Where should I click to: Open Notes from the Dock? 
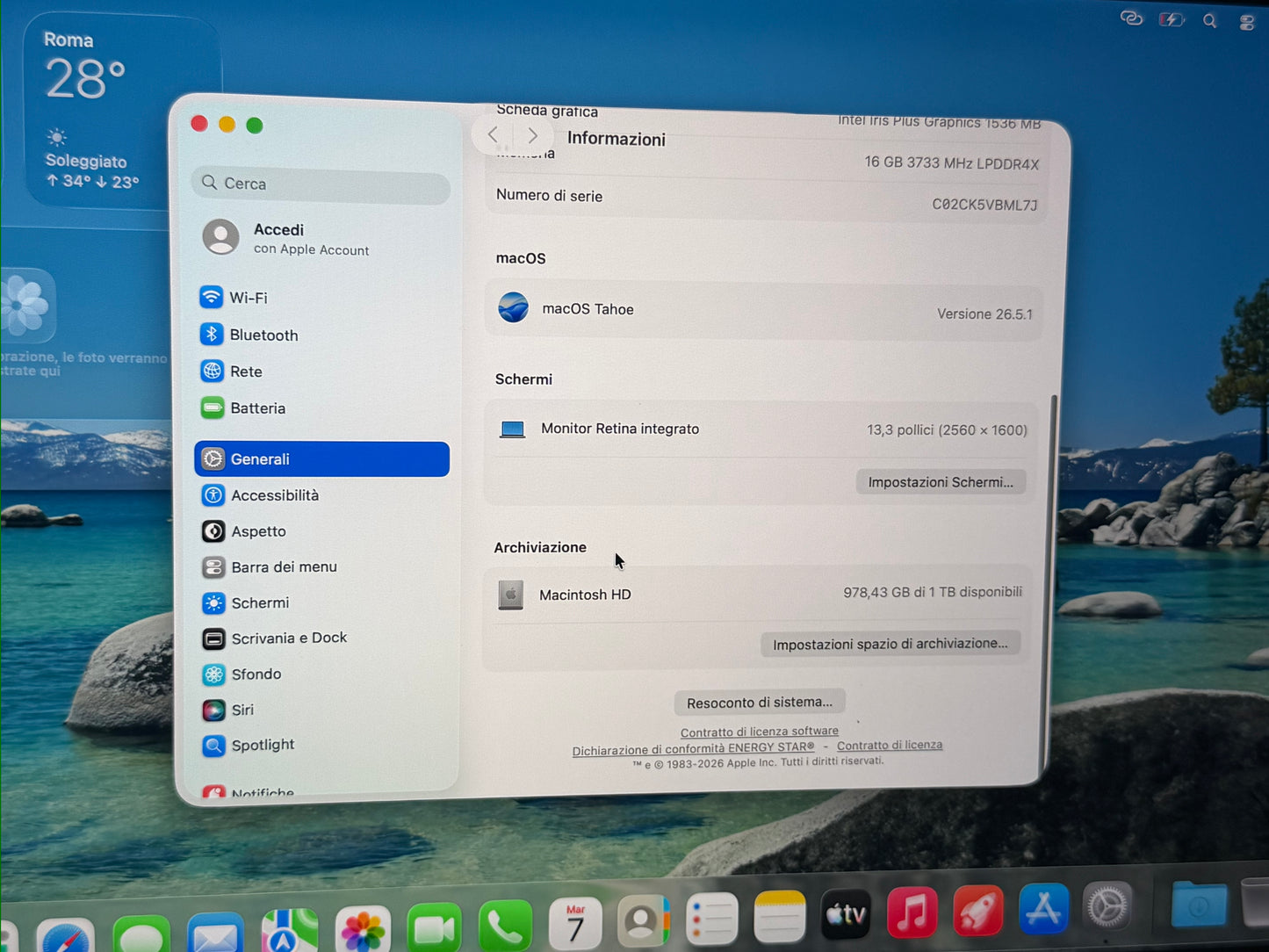[x=779, y=917]
